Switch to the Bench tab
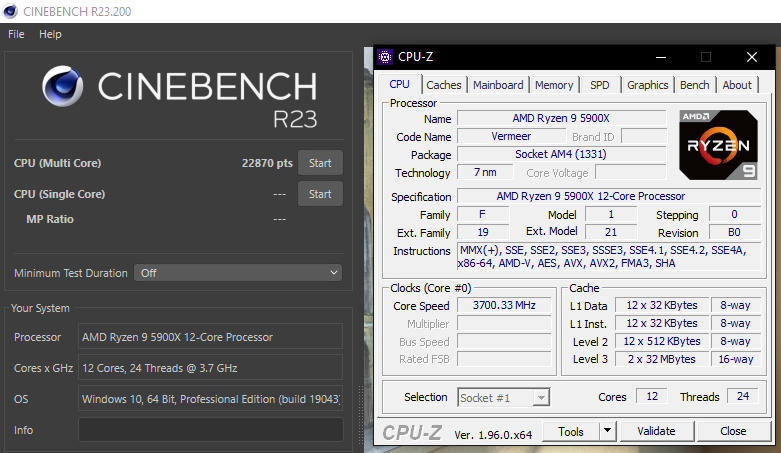 tap(695, 85)
